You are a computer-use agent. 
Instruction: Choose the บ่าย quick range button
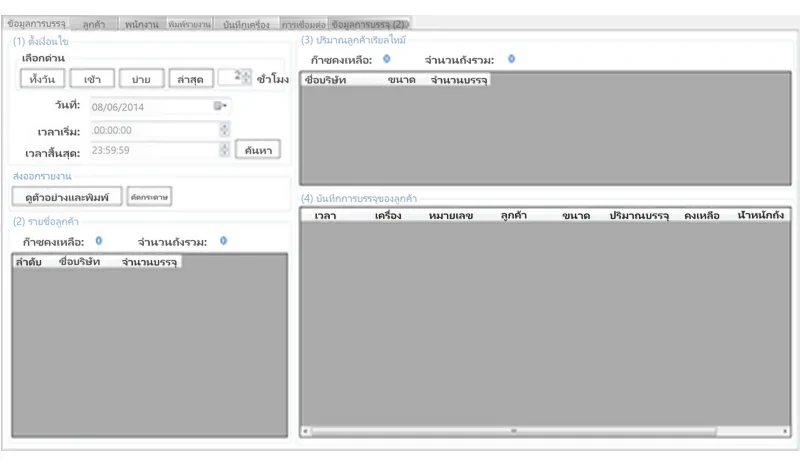click(x=141, y=79)
